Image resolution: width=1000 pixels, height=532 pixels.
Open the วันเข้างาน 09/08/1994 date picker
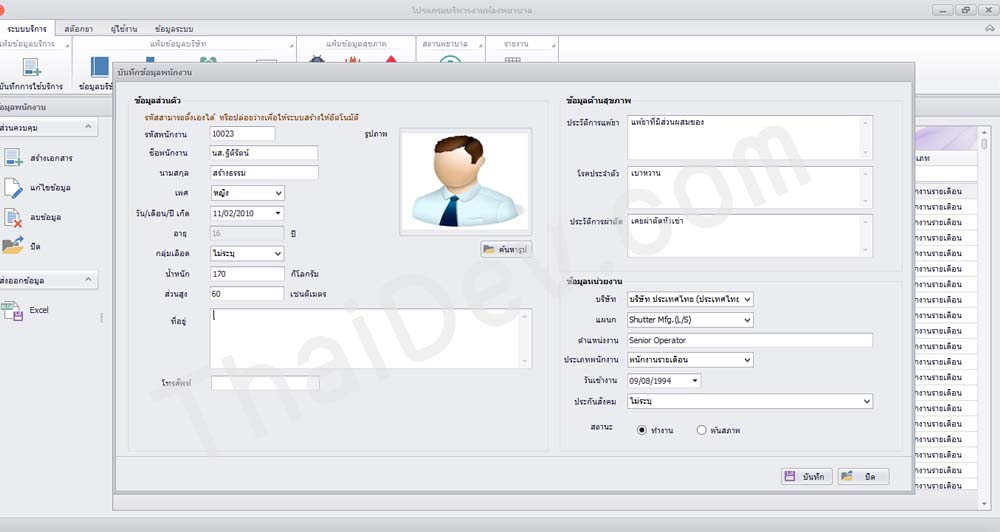click(695, 381)
